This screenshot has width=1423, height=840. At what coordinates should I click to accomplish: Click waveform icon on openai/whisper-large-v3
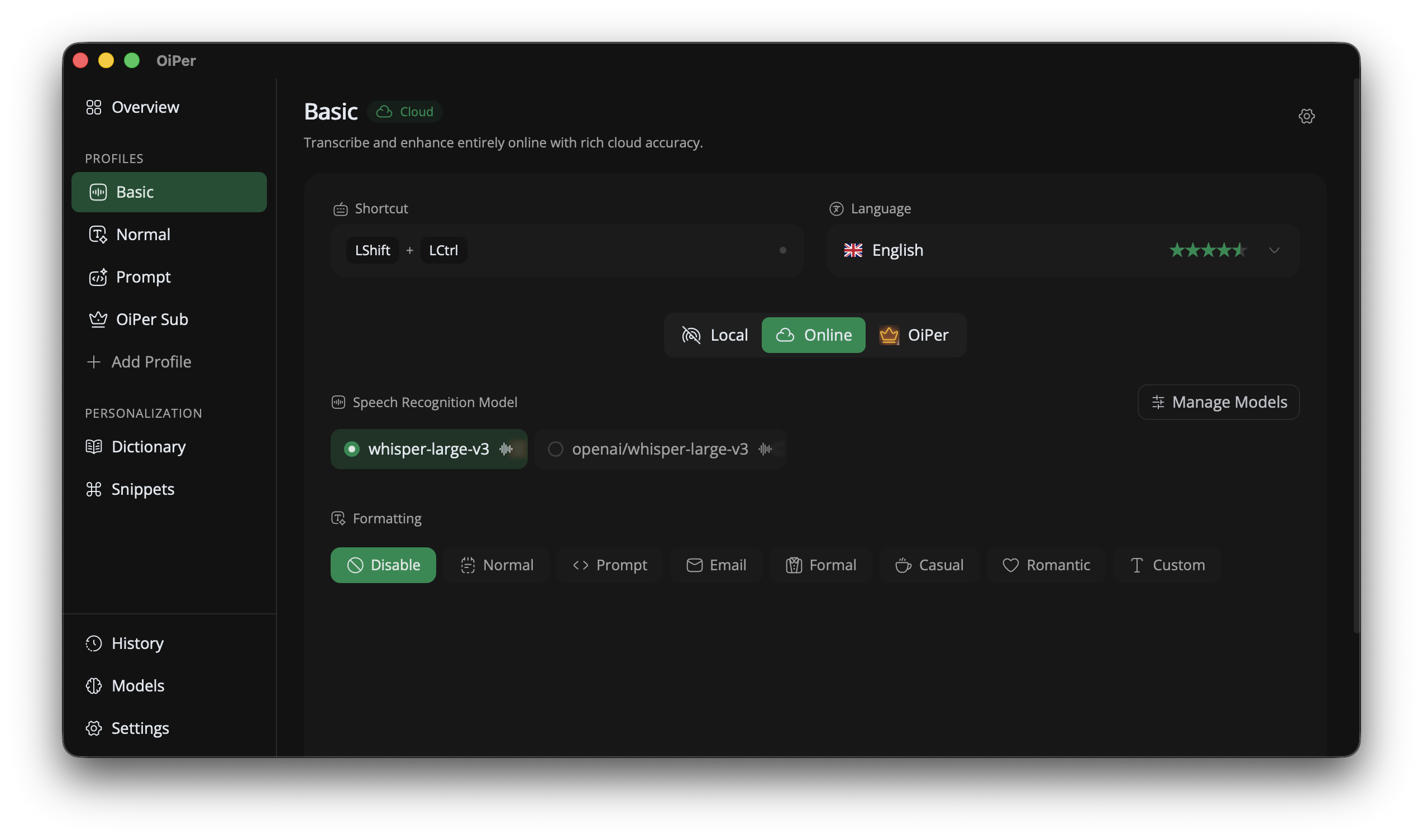pos(765,449)
